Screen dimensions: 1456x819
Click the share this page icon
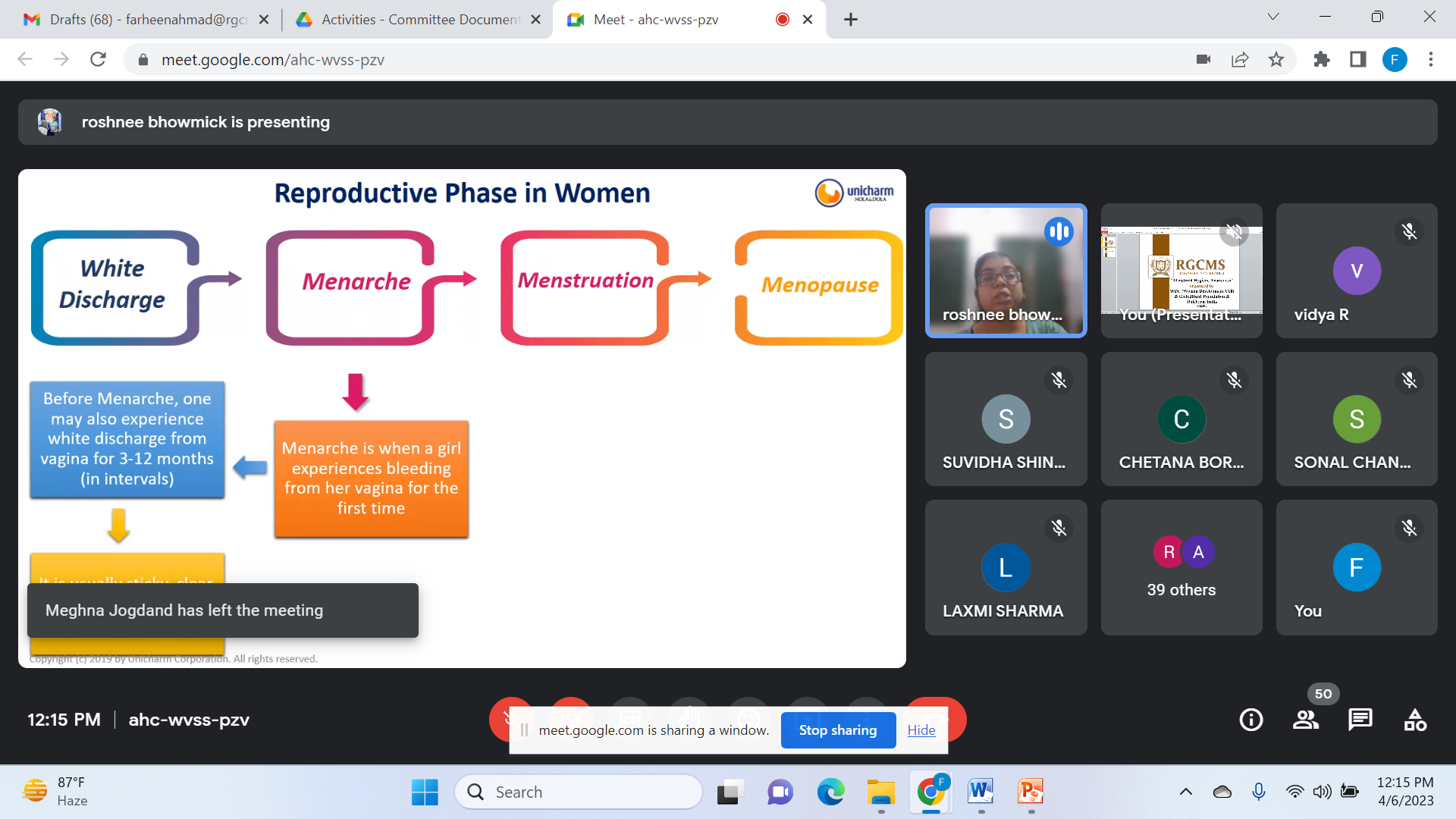click(1240, 59)
